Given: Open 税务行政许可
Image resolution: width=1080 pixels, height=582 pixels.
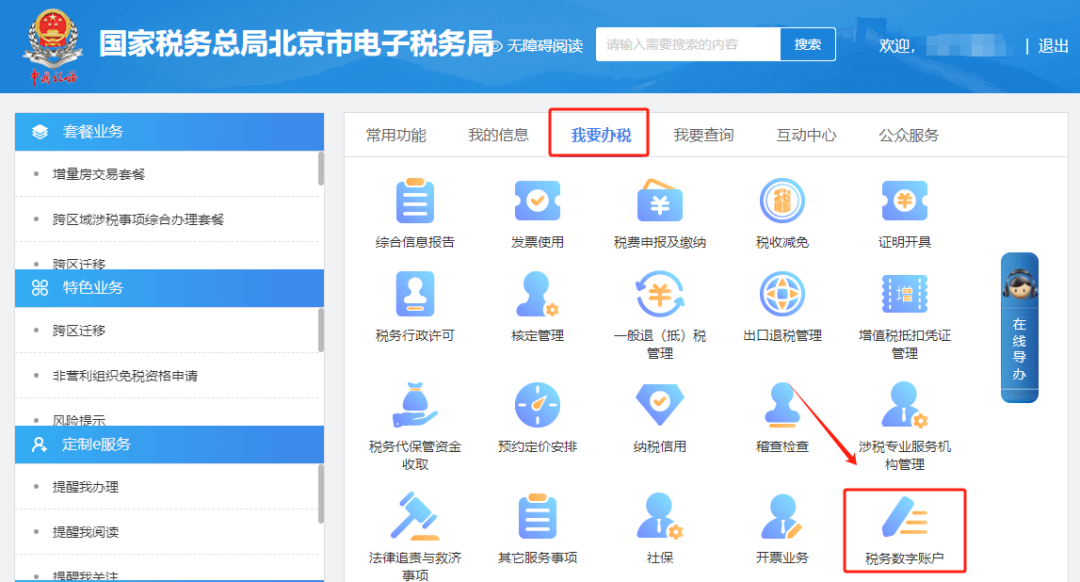Looking at the screenshot, I should (415, 293).
